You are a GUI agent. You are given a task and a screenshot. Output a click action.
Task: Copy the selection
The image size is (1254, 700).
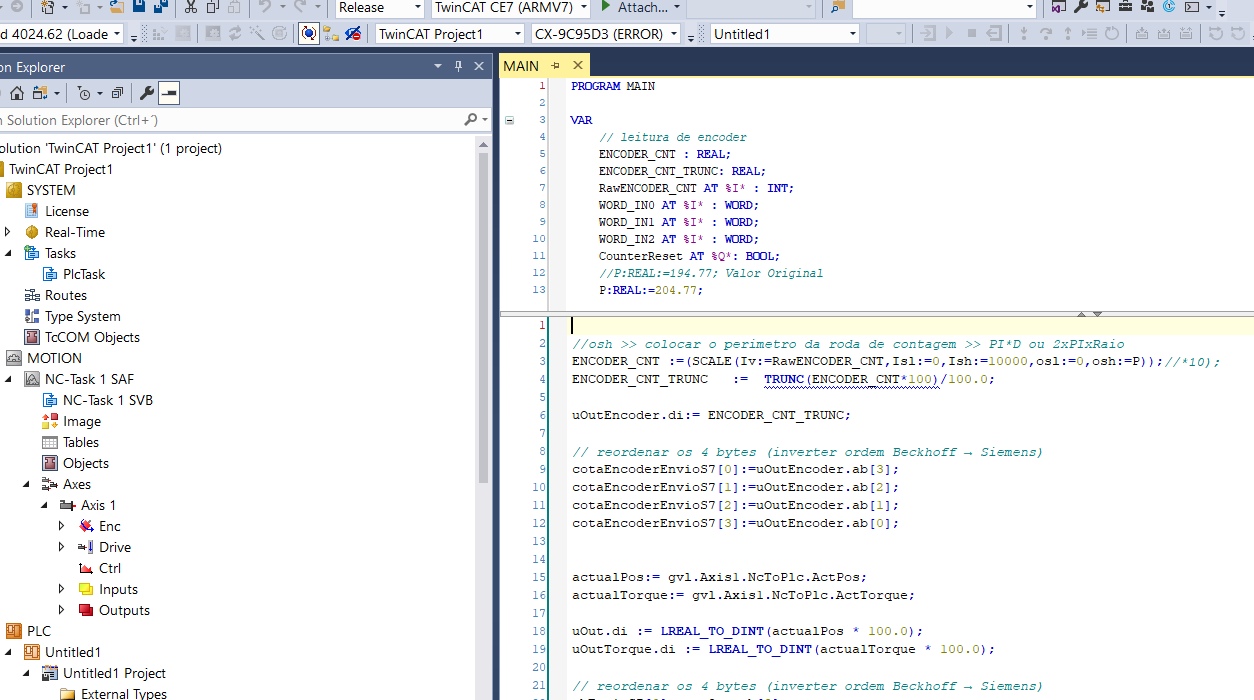pos(213,7)
